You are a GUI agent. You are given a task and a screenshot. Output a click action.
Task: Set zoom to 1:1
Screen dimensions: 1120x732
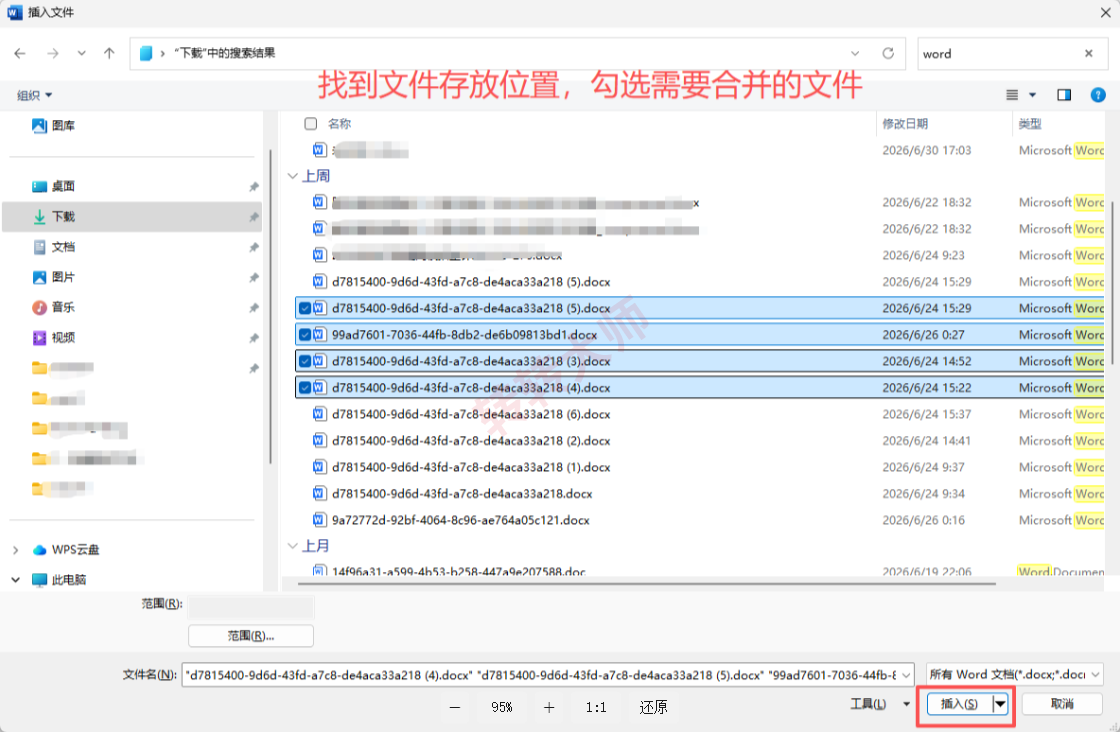click(596, 708)
